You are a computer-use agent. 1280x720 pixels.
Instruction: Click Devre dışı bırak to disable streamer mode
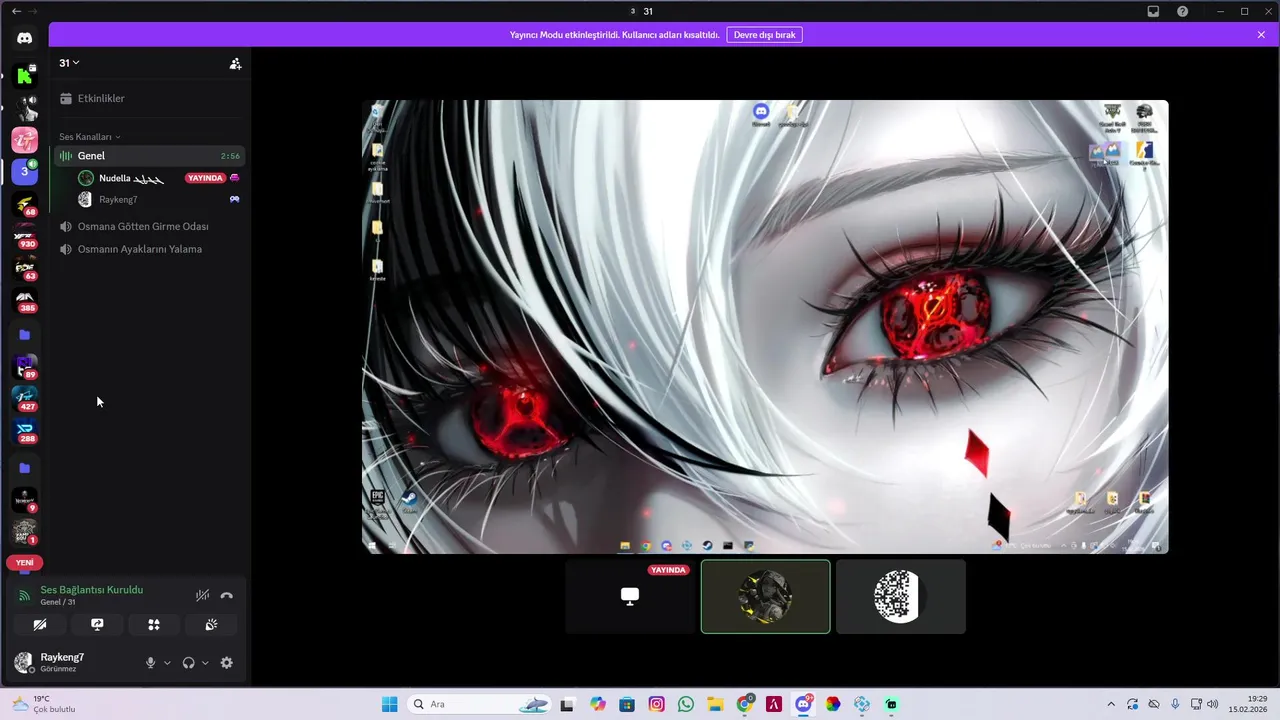764,34
